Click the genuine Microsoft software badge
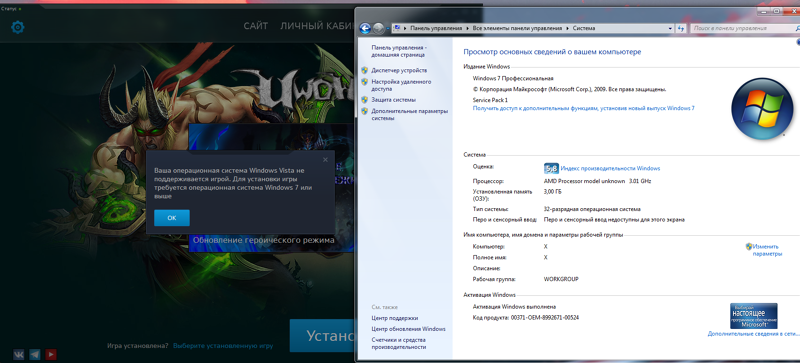The width and height of the screenshot is (800, 363). pyautogui.click(x=754, y=316)
